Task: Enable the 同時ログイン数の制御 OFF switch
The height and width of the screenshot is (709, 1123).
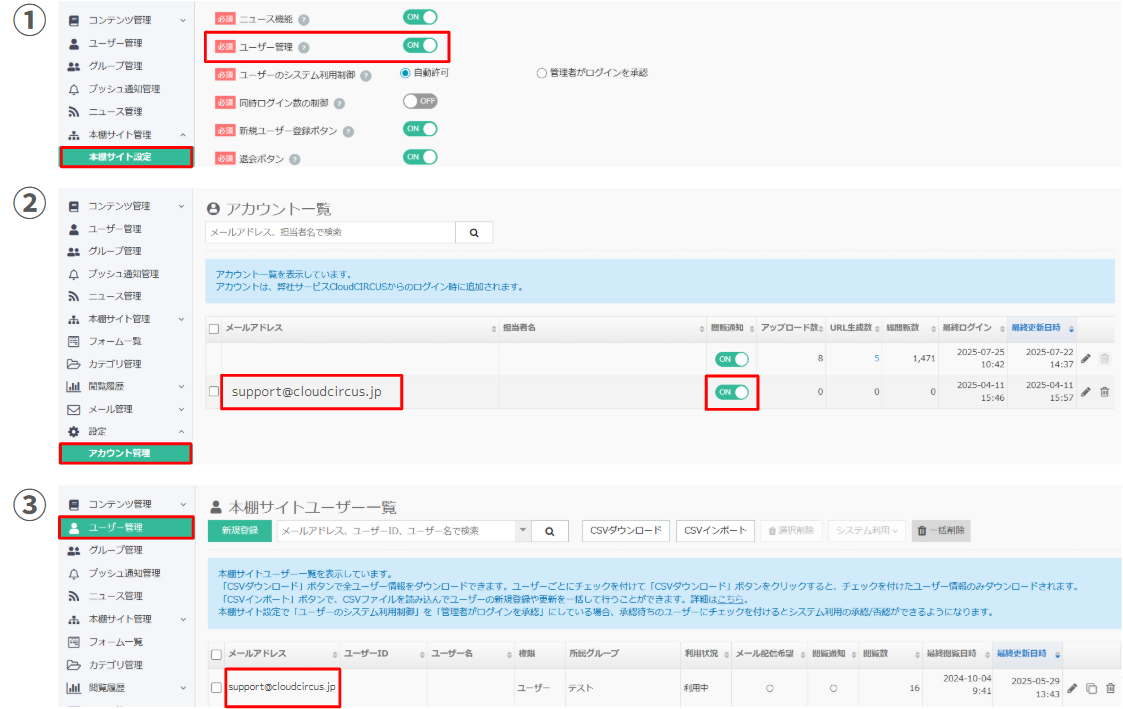Action: click(420, 101)
